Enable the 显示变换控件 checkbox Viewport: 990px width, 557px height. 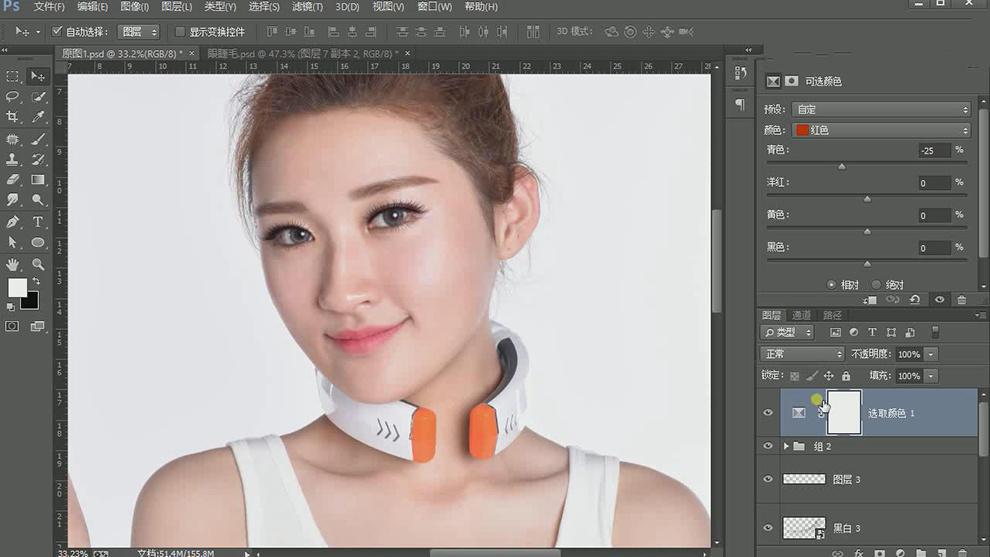[x=180, y=32]
